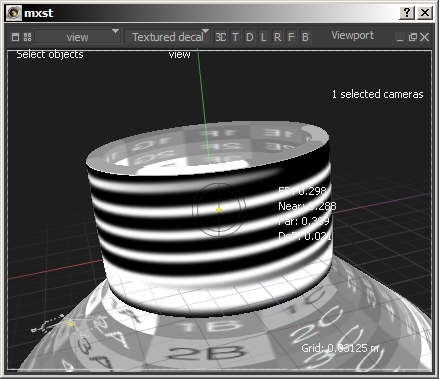Click the mxst application icon

click(x=14, y=13)
